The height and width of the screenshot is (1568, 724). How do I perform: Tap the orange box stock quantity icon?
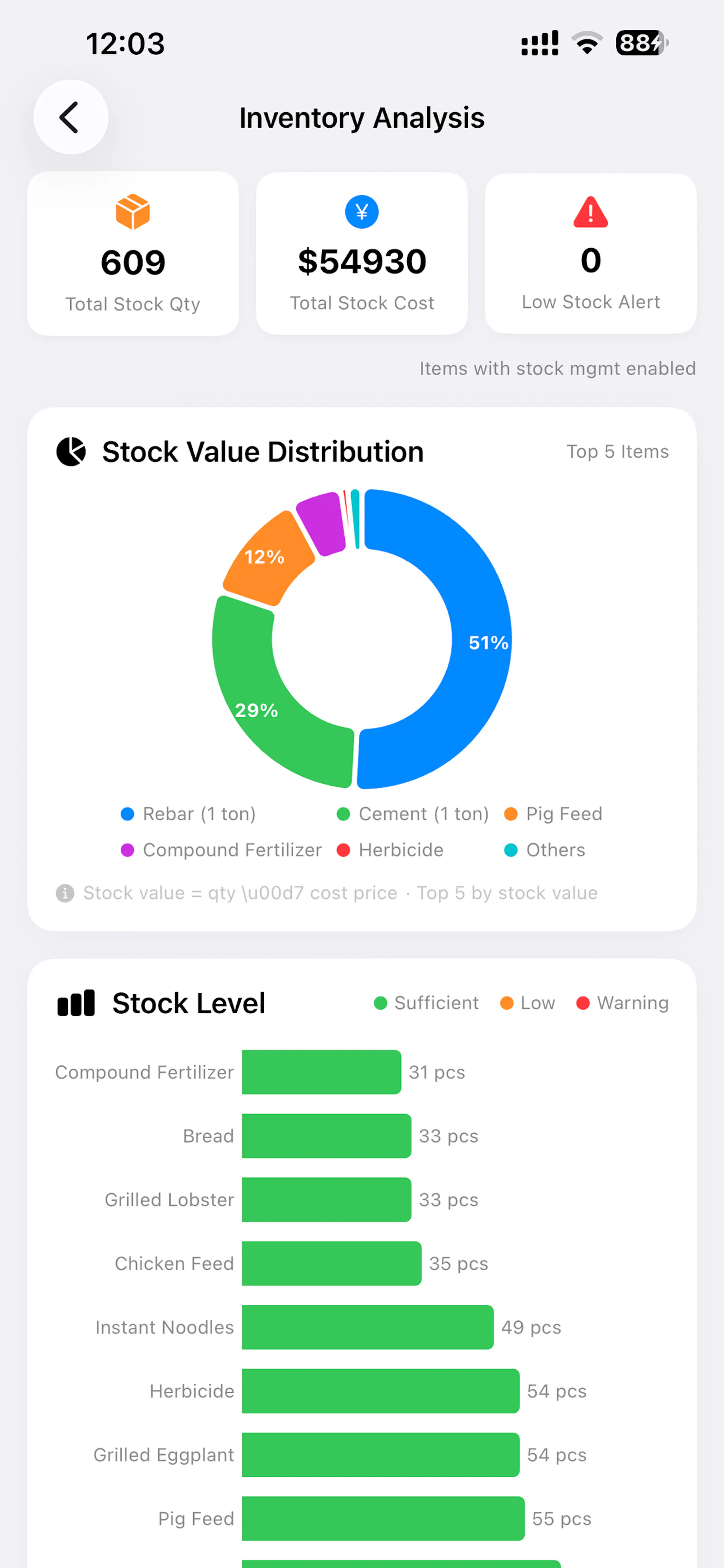133,212
